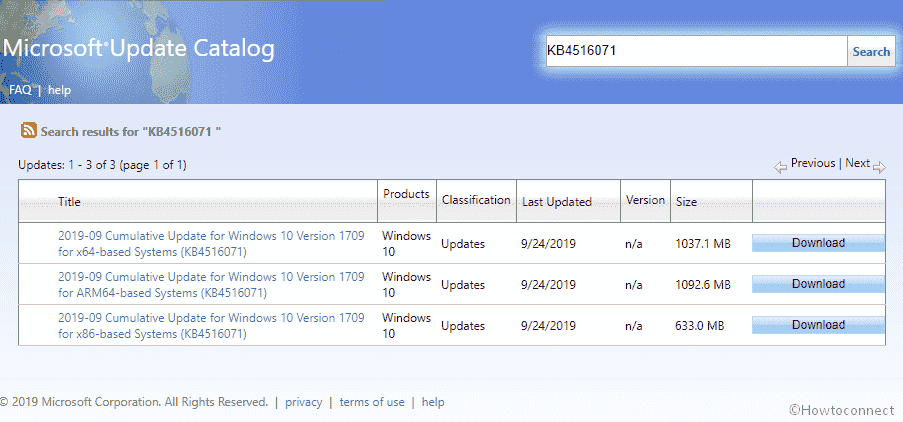Open the help link in header

[x=59, y=90]
